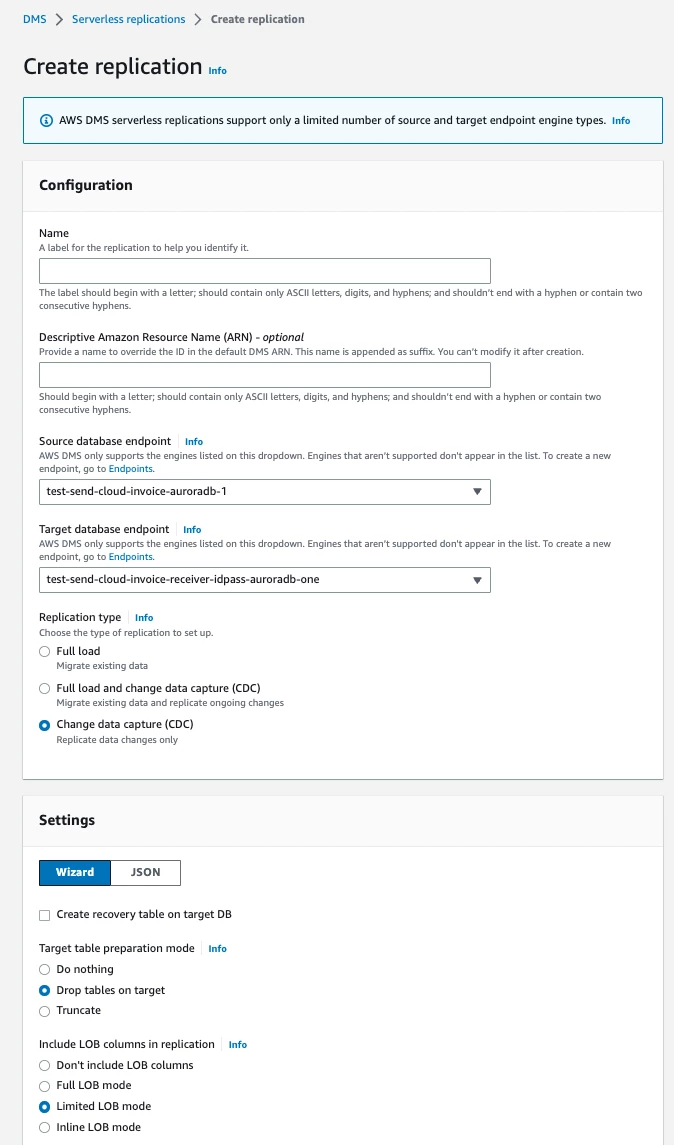Open Source database endpoint dropdown arrow

[477, 491]
